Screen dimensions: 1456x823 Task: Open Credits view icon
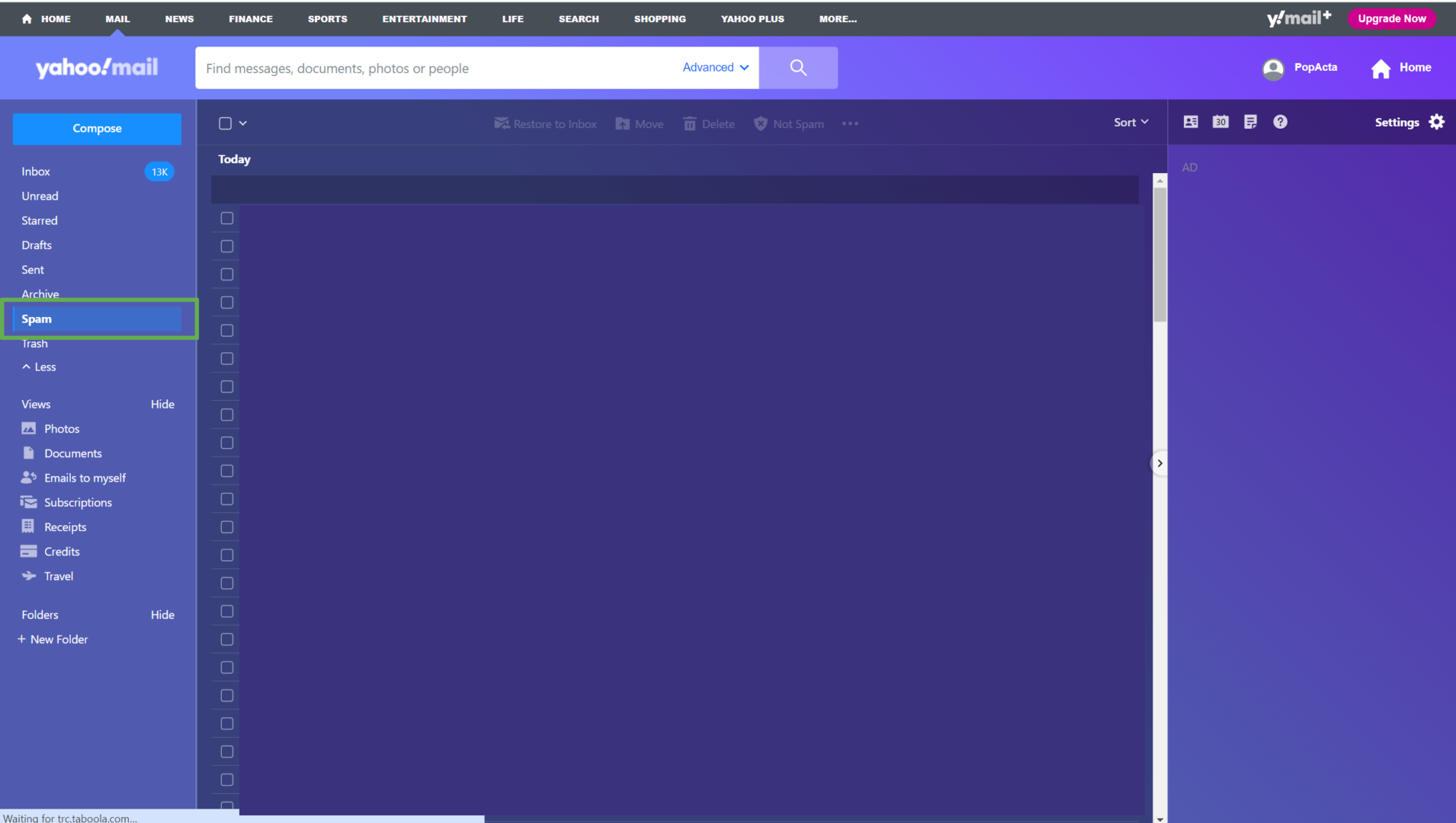pos(29,551)
